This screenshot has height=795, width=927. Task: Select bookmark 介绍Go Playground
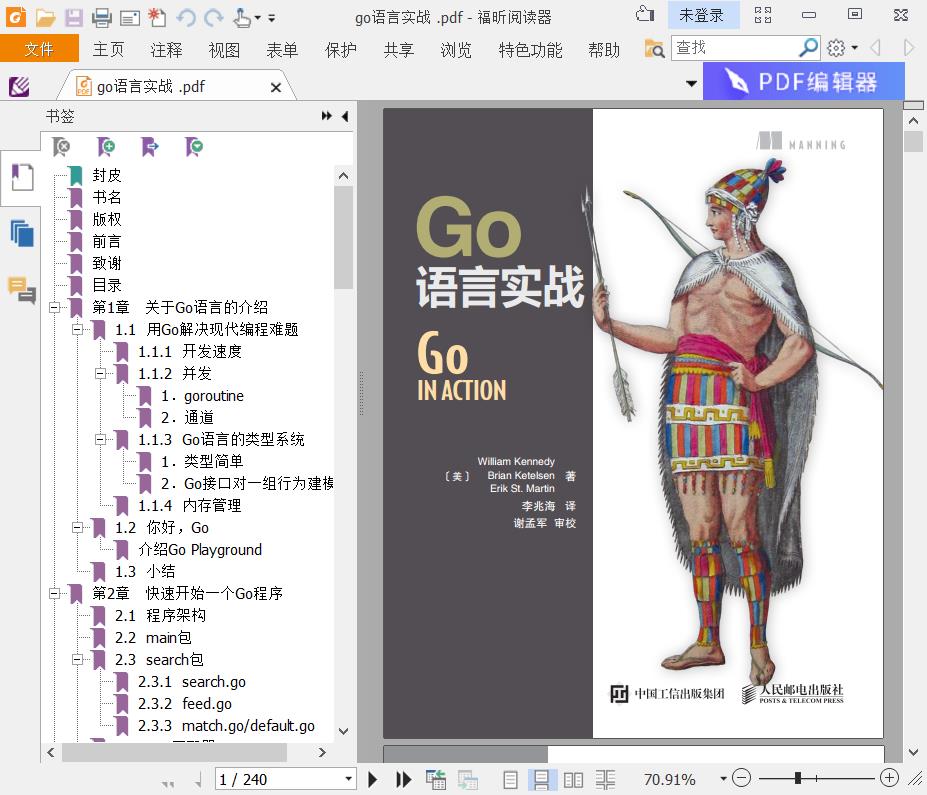(x=200, y=550)
